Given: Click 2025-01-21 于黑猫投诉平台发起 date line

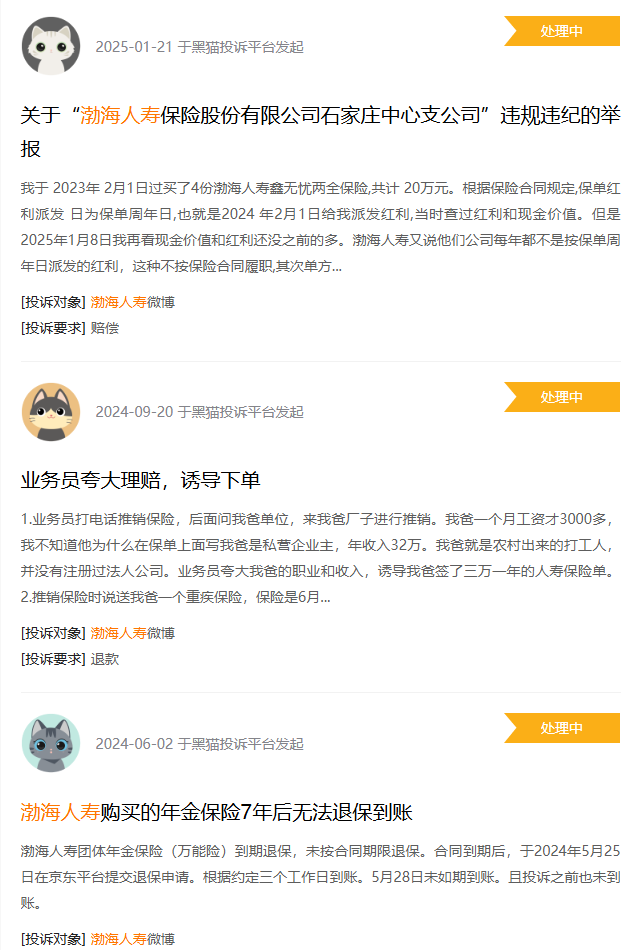Looking at the screenshot, I should (199, 47).
